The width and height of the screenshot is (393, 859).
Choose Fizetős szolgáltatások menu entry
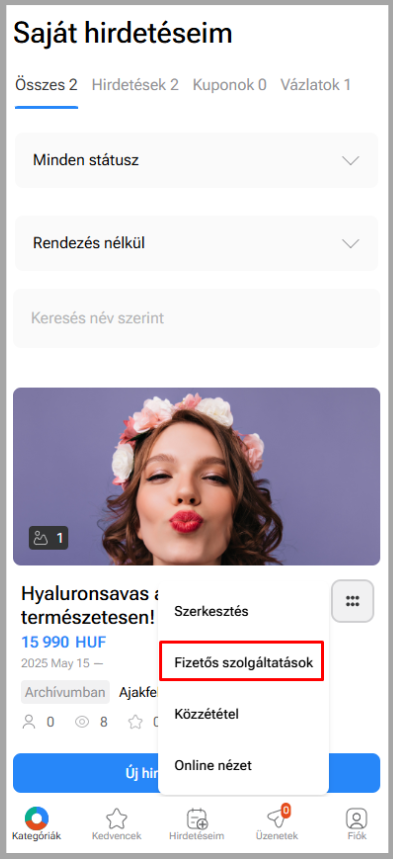[242, 662]
